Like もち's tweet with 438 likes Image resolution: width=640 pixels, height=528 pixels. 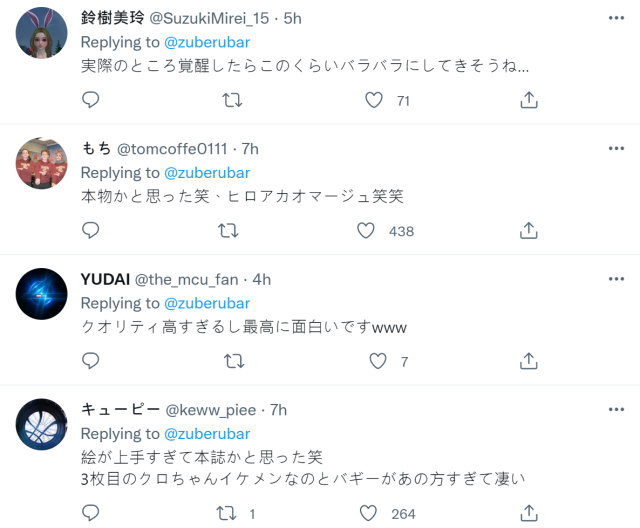366,231
